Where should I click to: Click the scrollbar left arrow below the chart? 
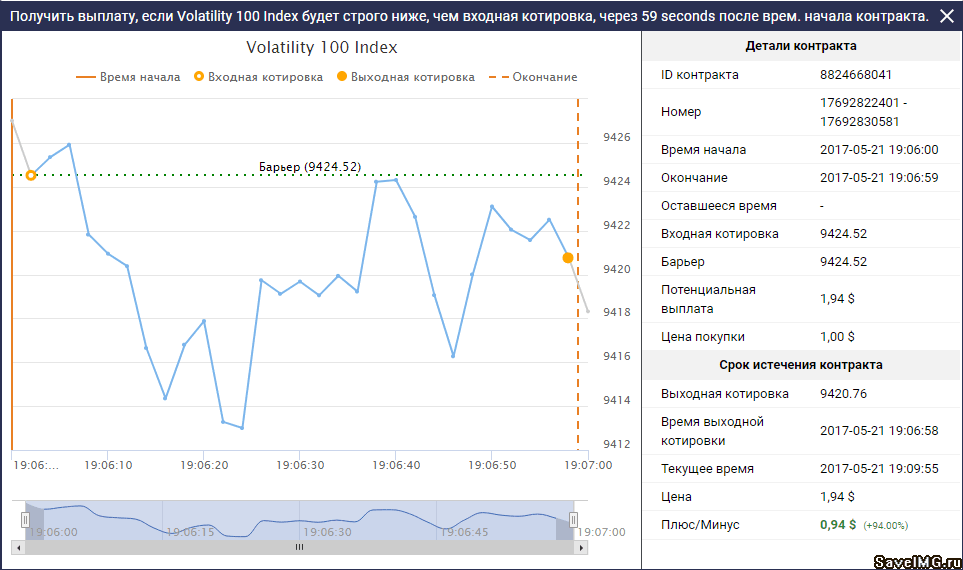pyautogui.click(x=18, y=548)
